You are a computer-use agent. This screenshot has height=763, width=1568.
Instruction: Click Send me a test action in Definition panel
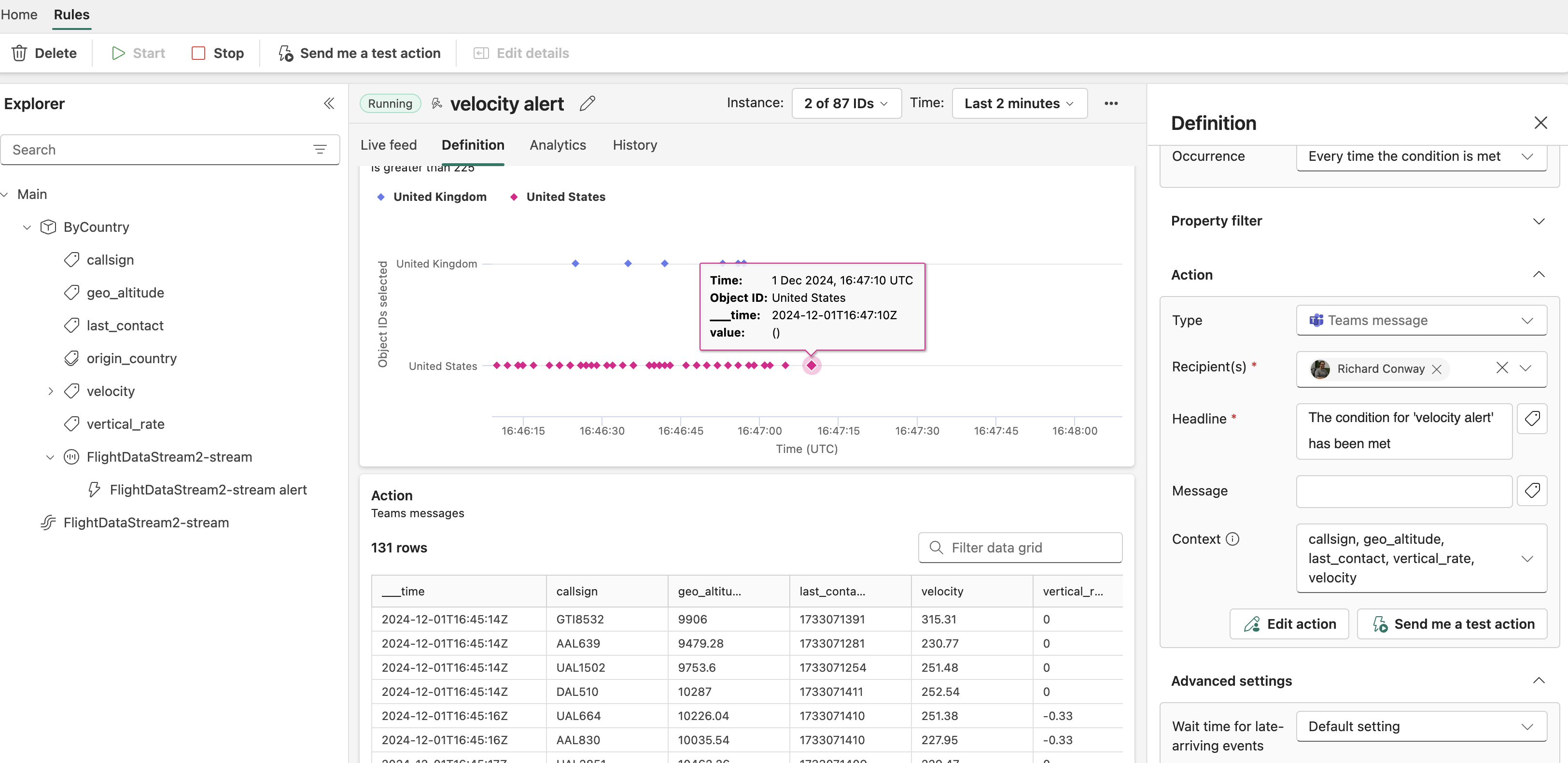(x=1452, y=624)
